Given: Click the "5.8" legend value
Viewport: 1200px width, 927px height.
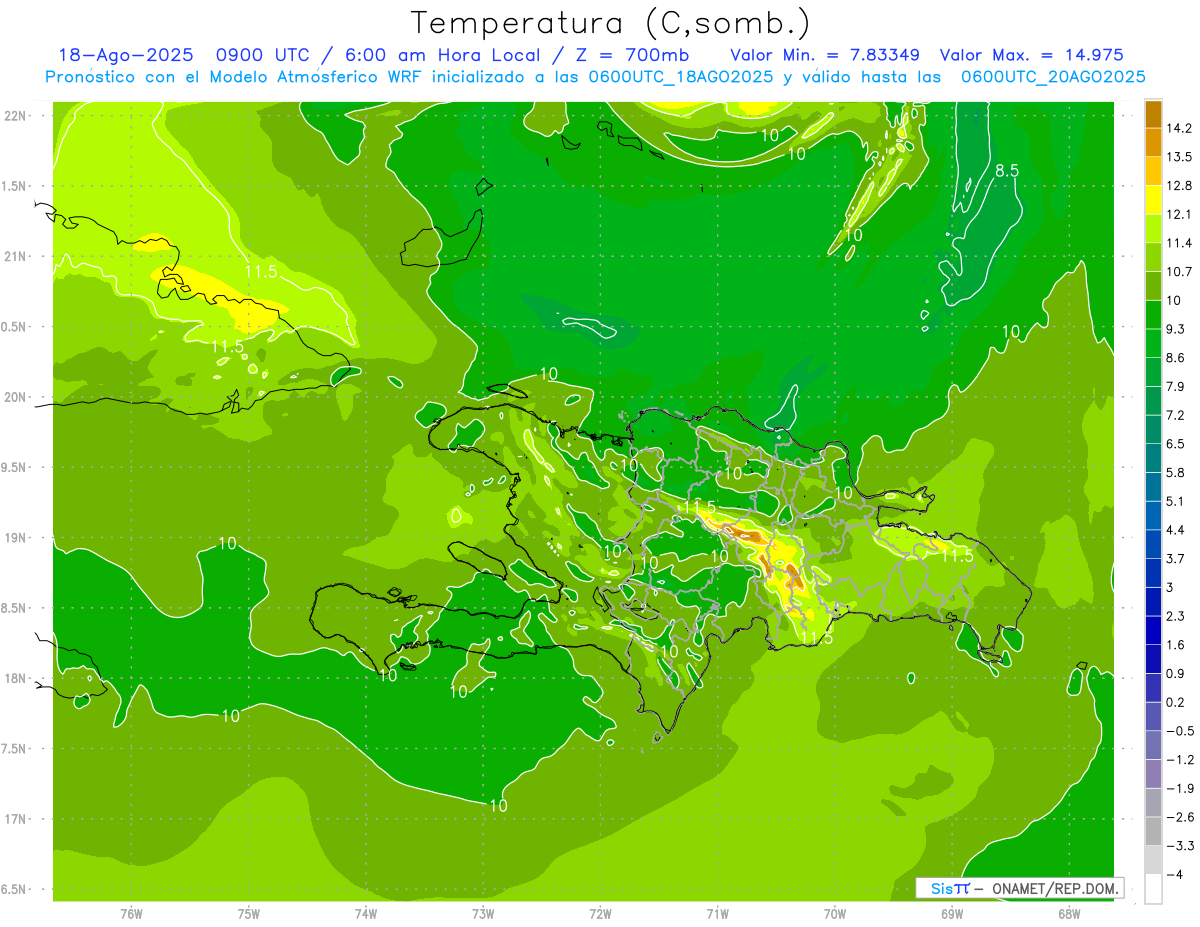Looking at the screenshot, I should pos(1175,472).
